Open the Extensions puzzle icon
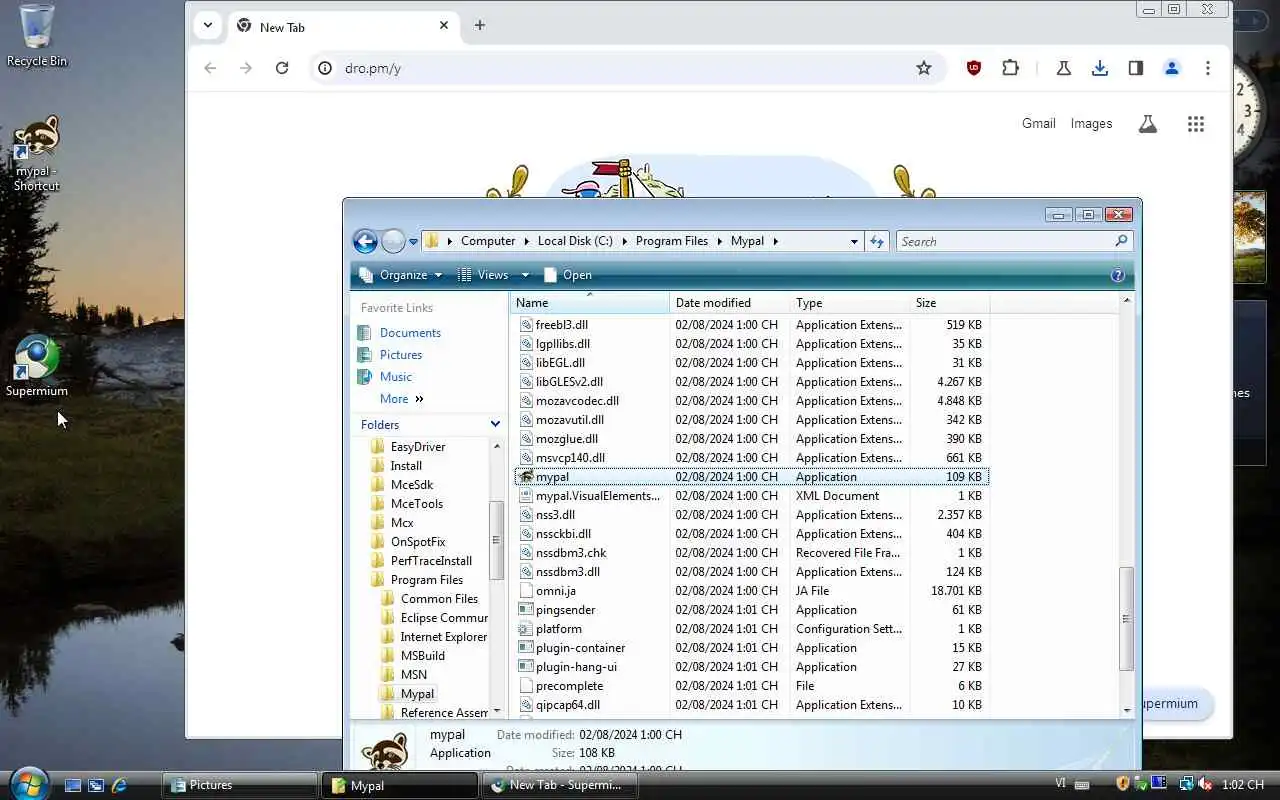 pyautogui.click(x=1011, y=68)
